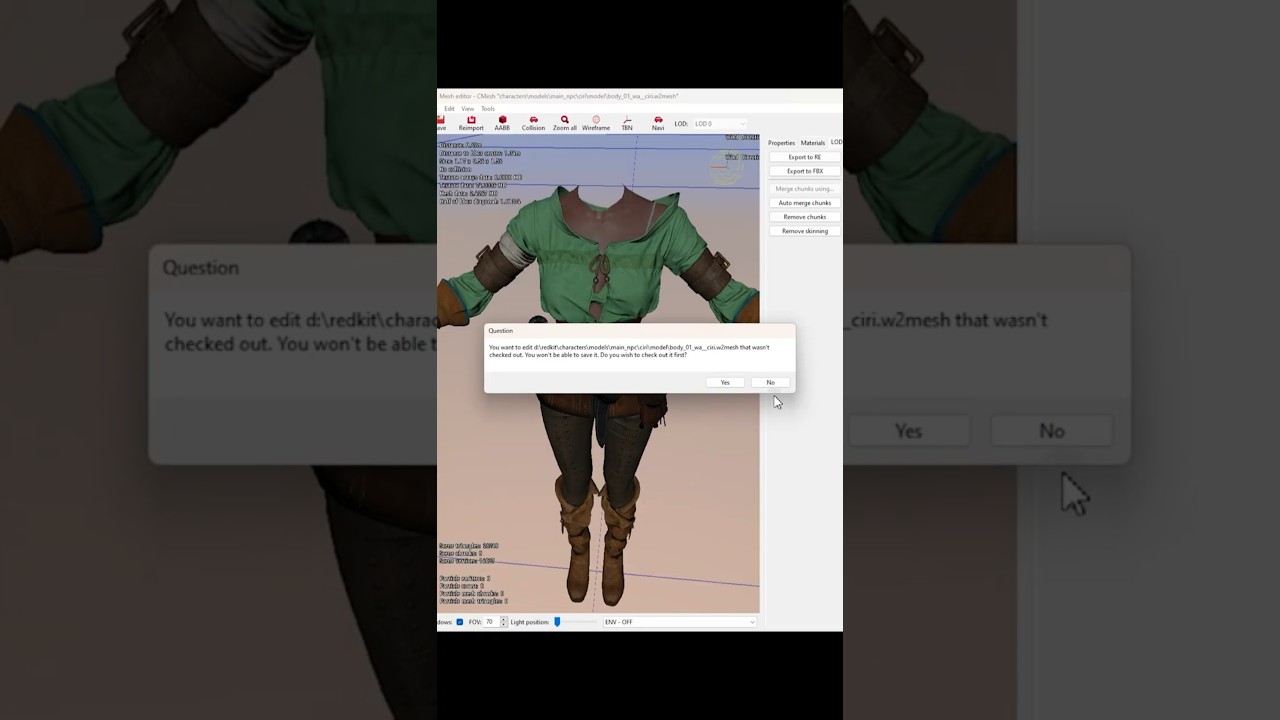Toggle the AABB bounding box icon
This screenshot has height=720, width=1280.
point(502,123)
